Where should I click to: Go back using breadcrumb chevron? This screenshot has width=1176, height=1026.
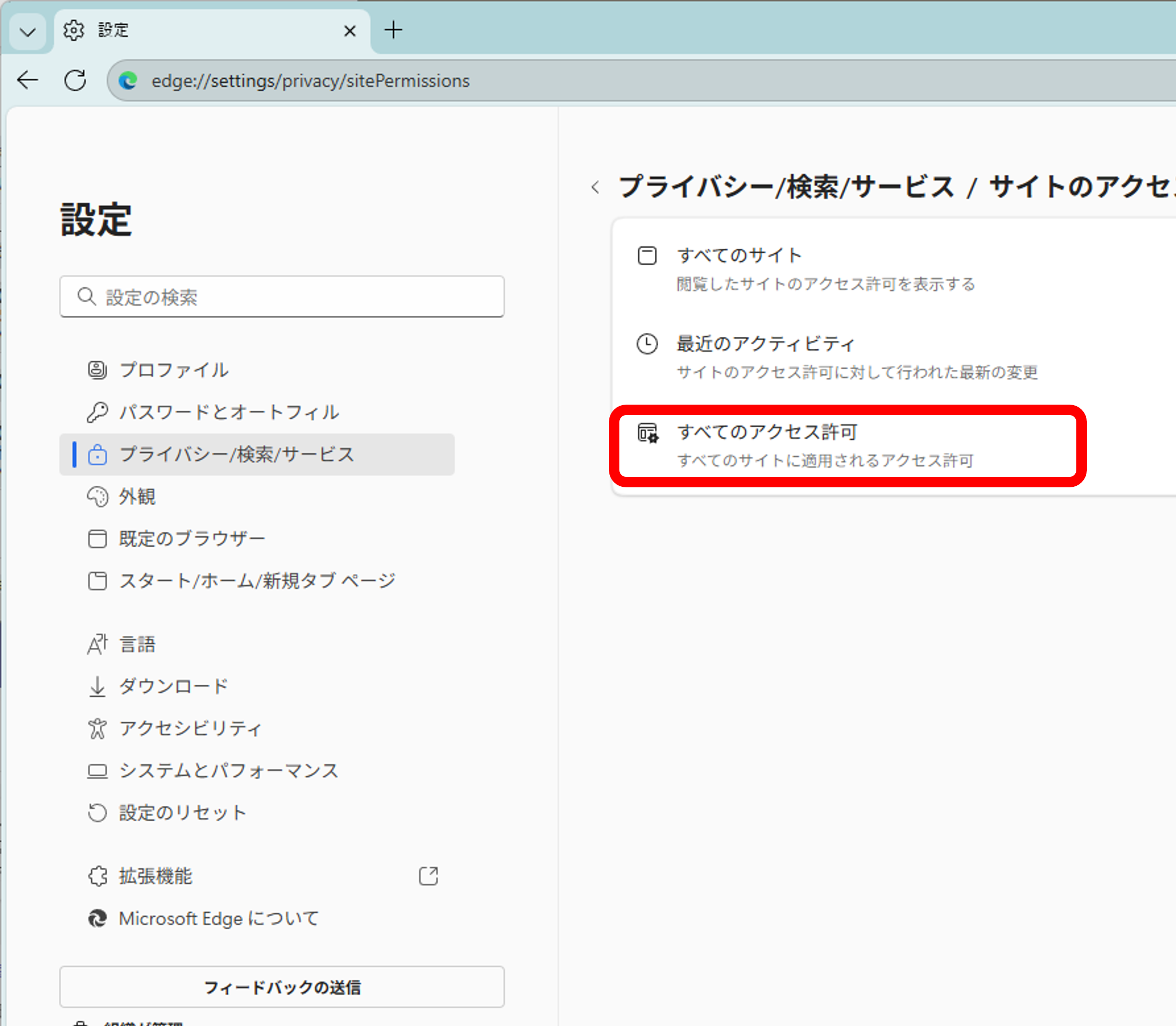point(595,187)
